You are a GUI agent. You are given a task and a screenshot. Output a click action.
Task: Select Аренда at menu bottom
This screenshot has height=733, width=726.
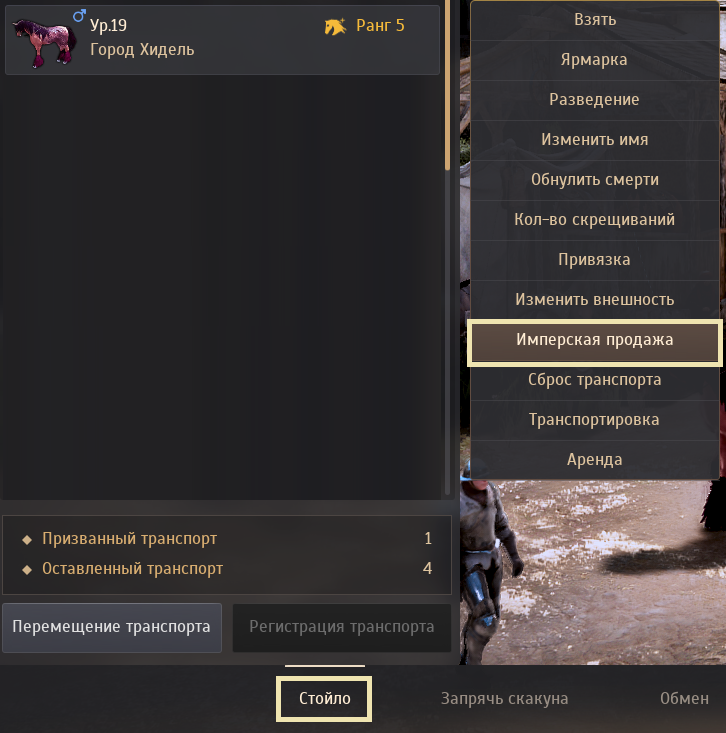[594, 460]
